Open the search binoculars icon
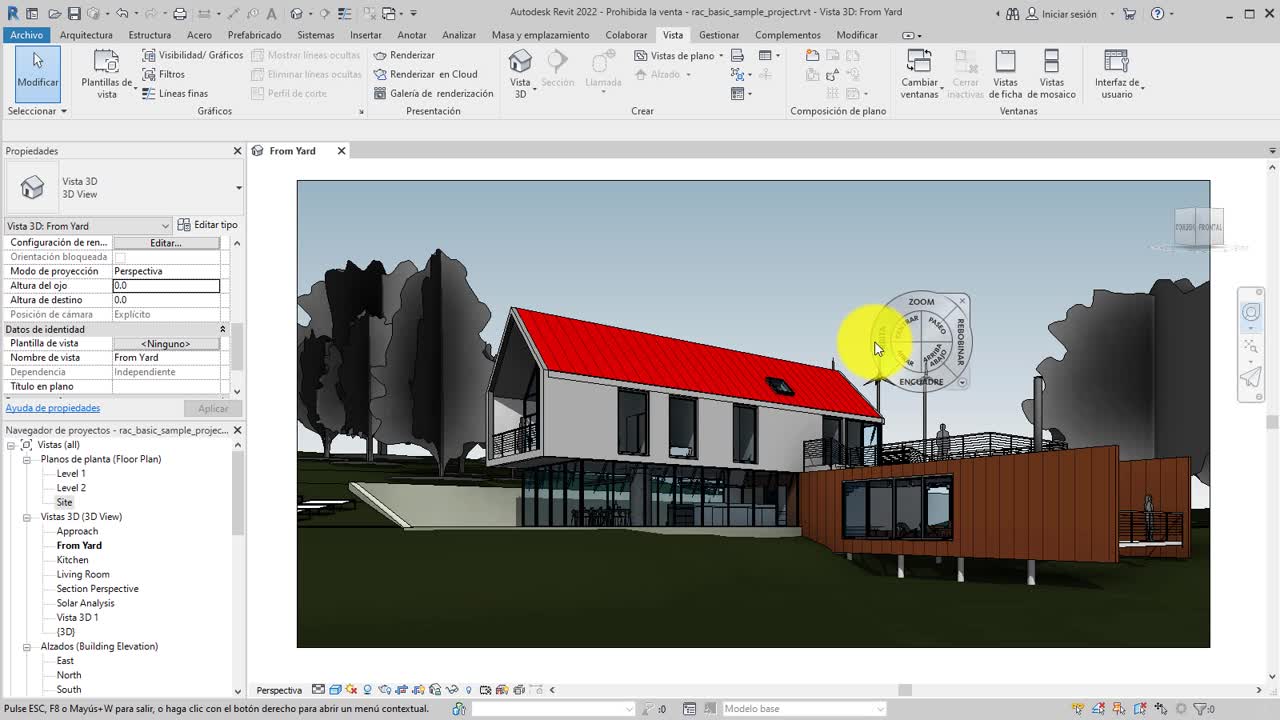Screen dimensions: 1280x720 coord(1012,14)
